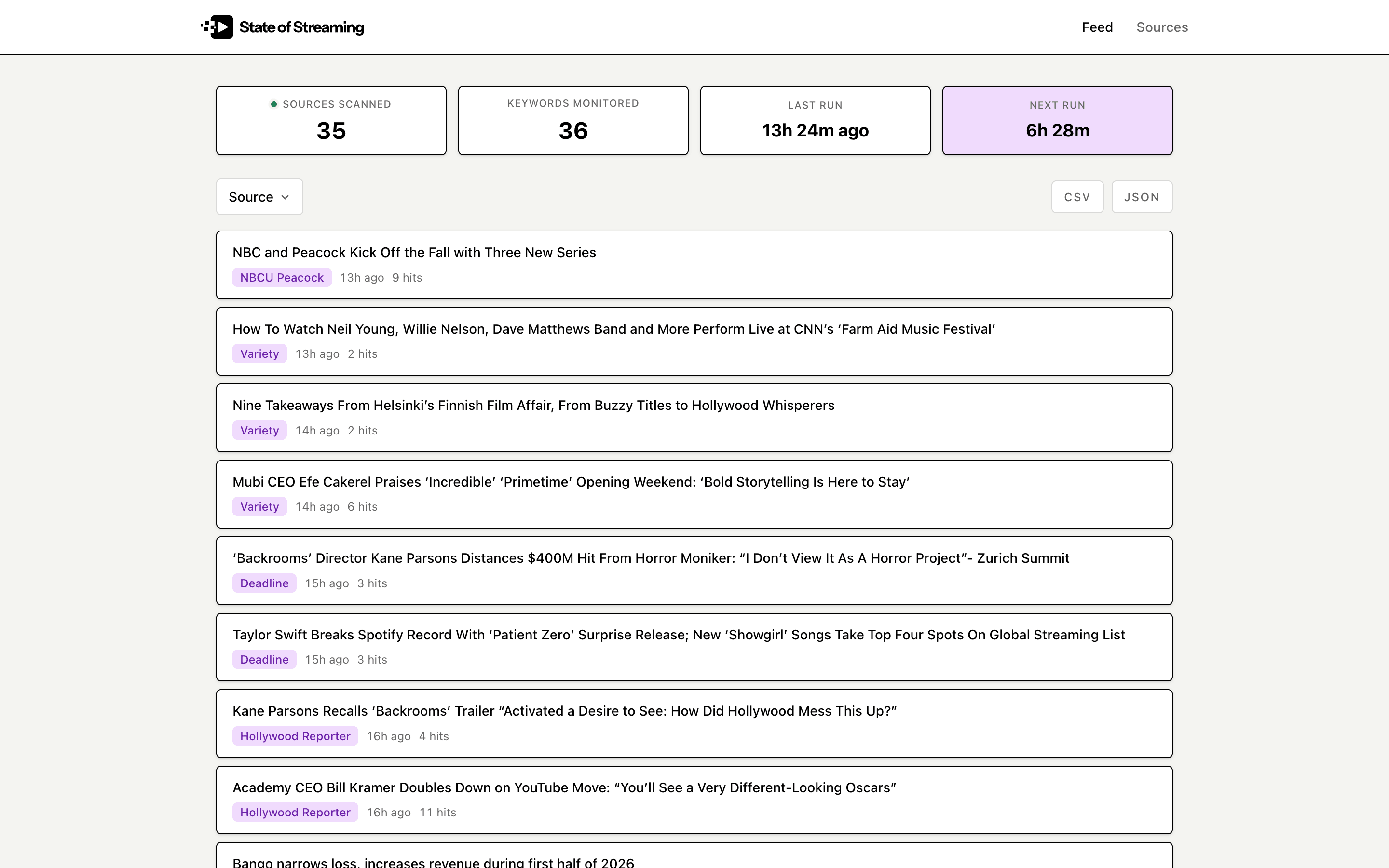Image resolution: width=1389 pixels, height=868 pixels.
Task: Click Deadline tag on the Taylor Swift article
Action: pyautogui.click(x=264, y=660)
